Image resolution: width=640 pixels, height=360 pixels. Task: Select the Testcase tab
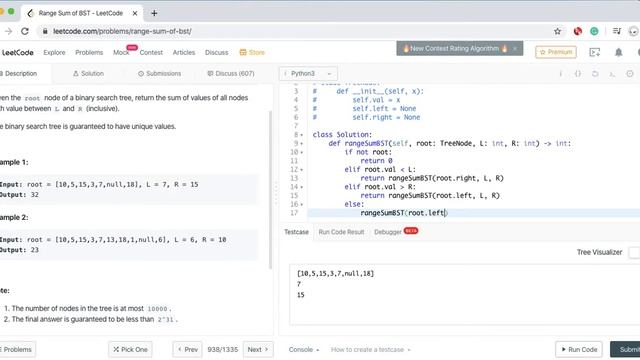(296, 232)
